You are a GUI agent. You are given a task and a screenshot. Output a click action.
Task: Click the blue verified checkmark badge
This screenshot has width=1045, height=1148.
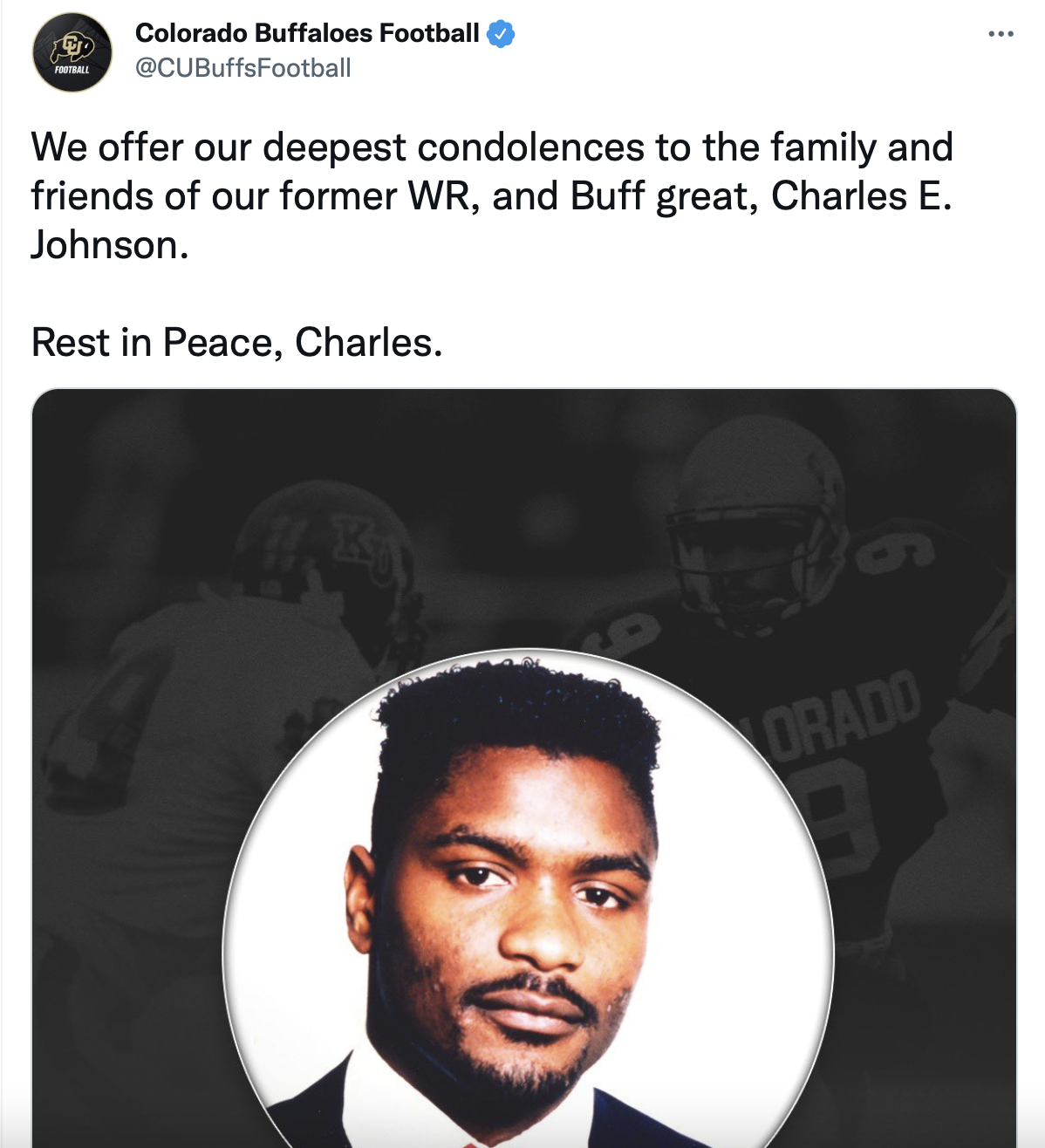(x=501, y=34)
